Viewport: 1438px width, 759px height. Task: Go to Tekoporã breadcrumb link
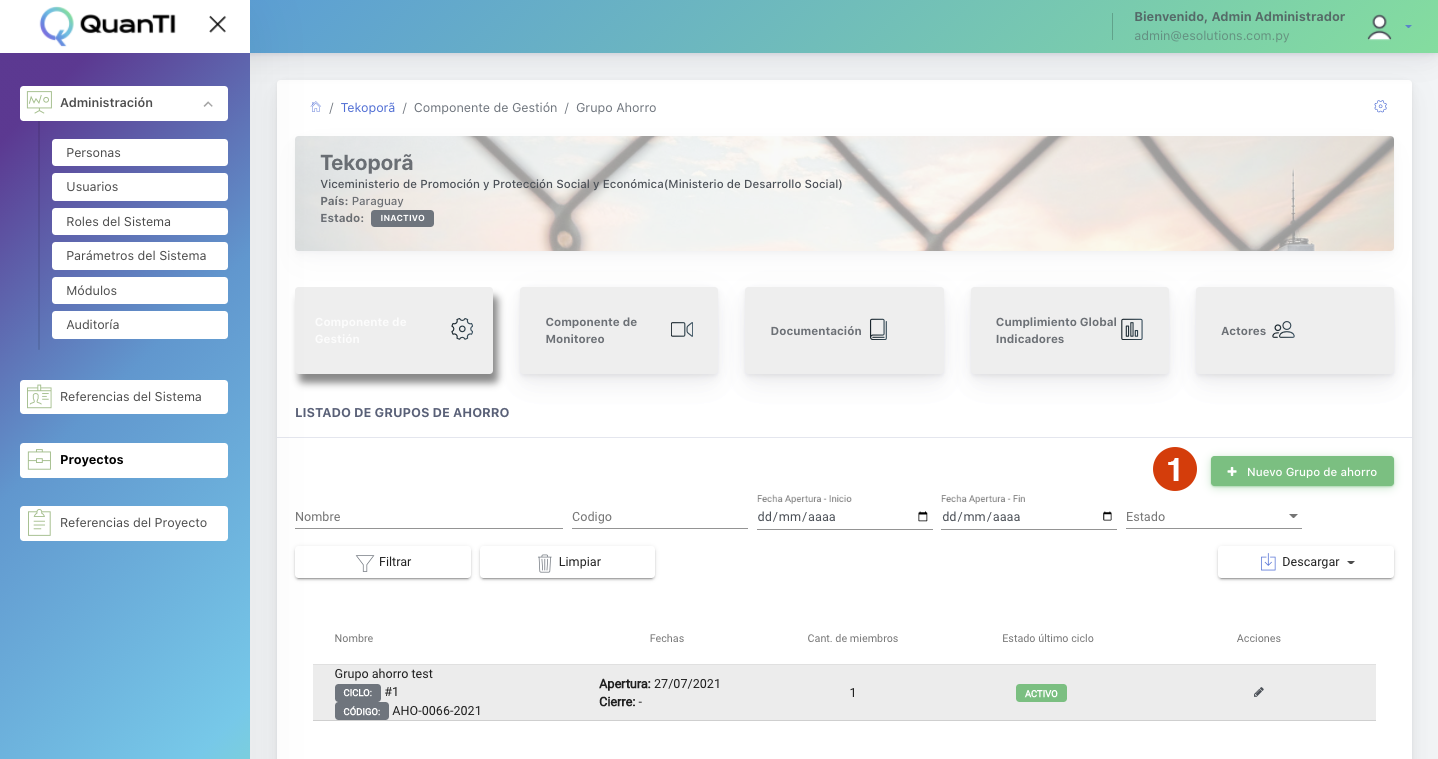pyautogui.click(x=367, y=107)
